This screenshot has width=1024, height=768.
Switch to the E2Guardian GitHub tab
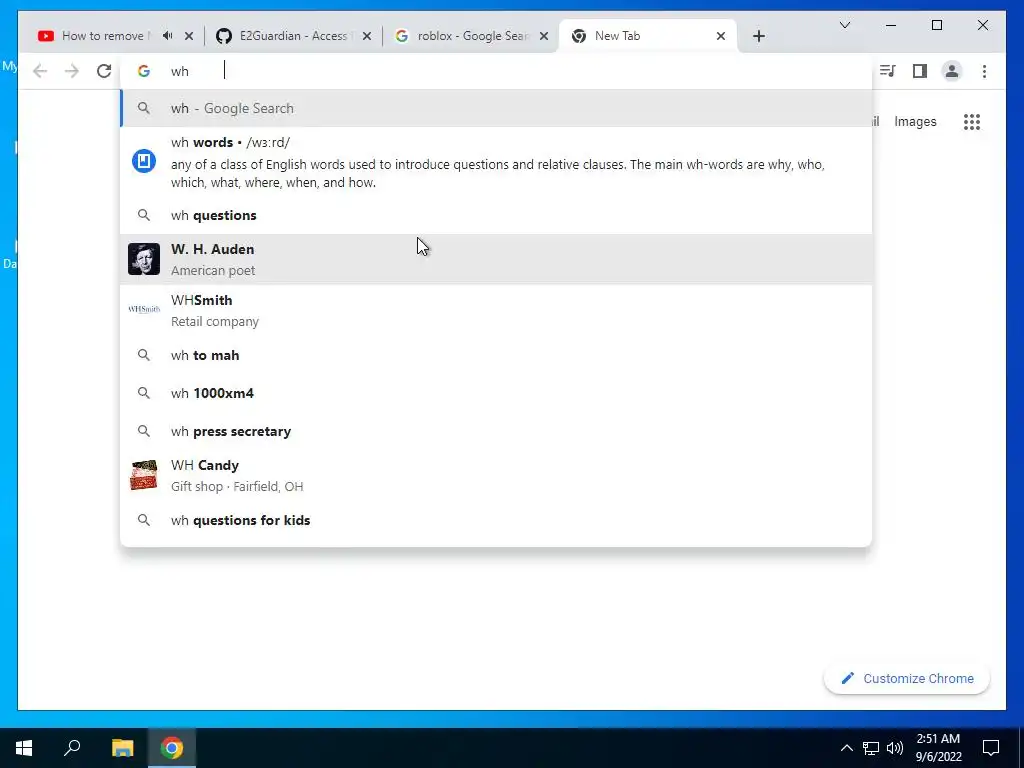293,36
